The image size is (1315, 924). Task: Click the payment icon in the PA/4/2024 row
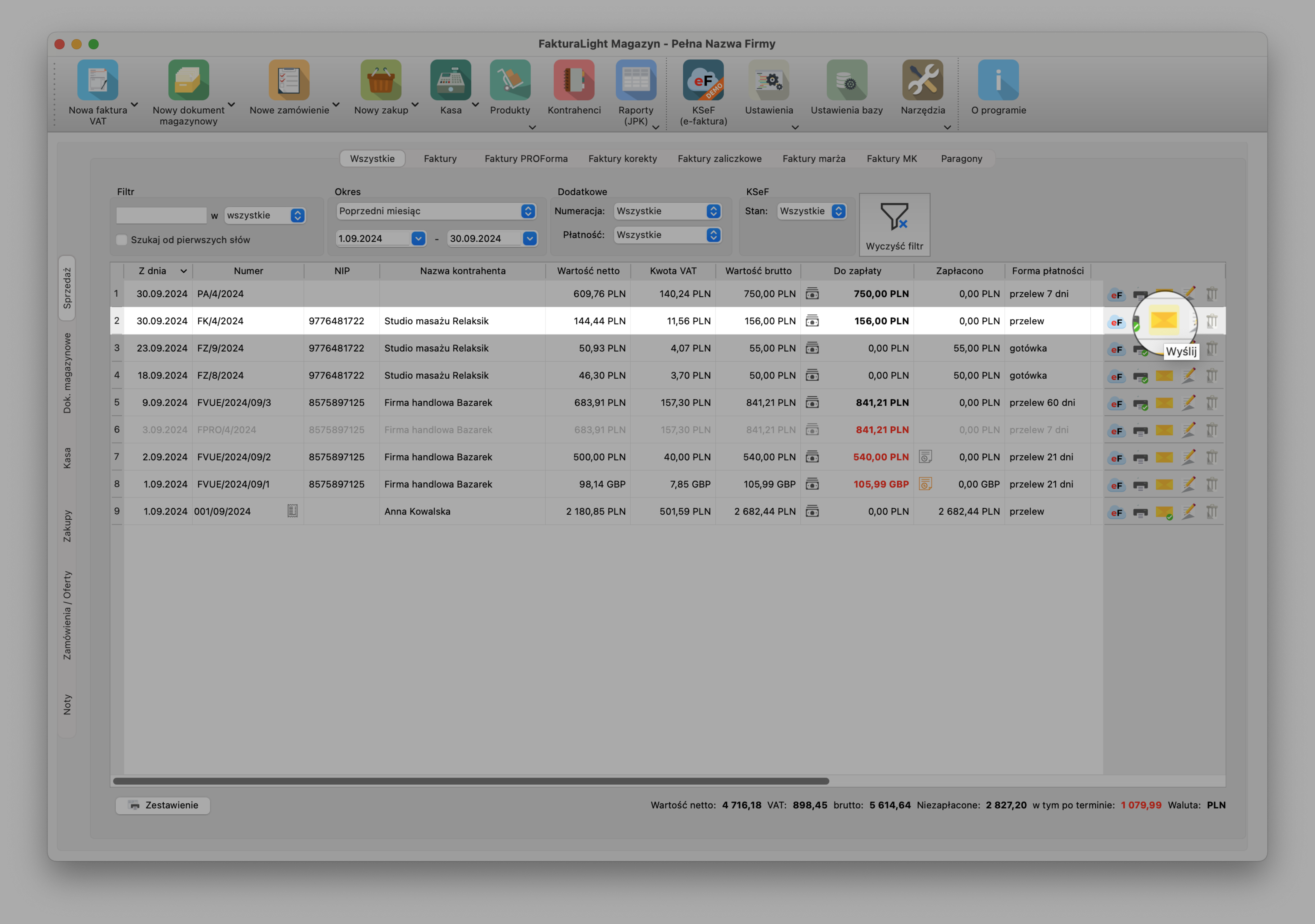(812, 294)
